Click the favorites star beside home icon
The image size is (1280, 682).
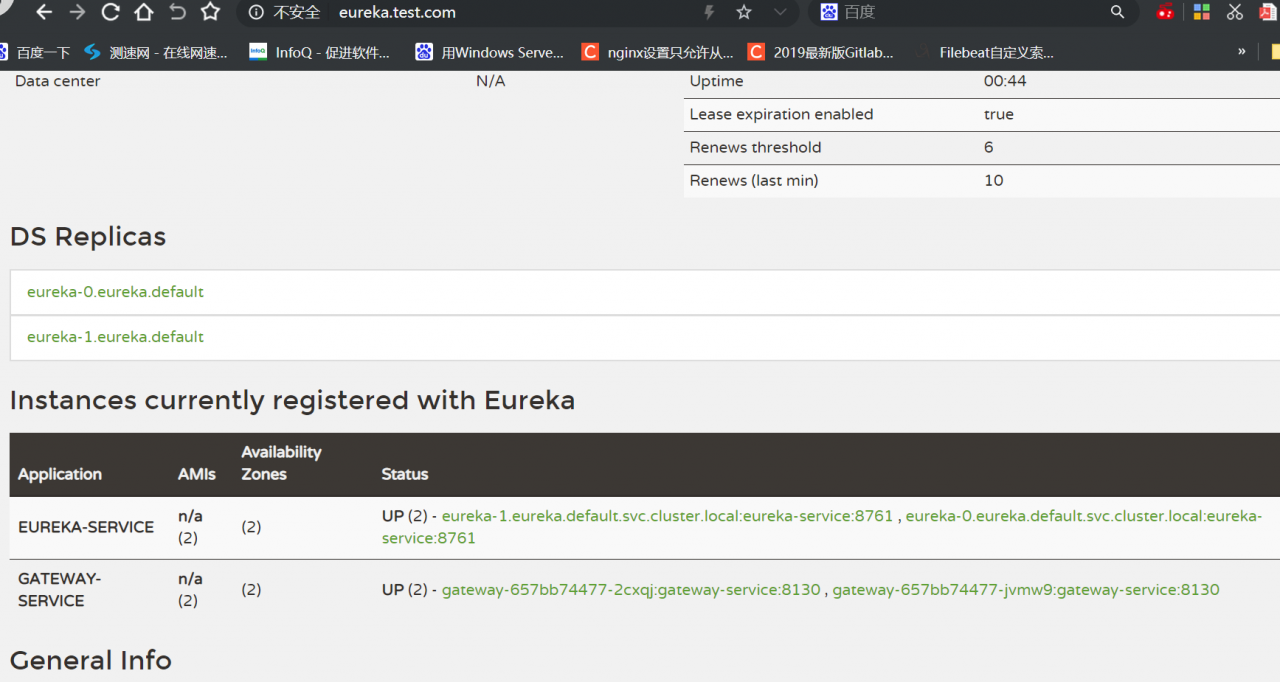[x=210, y=12]
